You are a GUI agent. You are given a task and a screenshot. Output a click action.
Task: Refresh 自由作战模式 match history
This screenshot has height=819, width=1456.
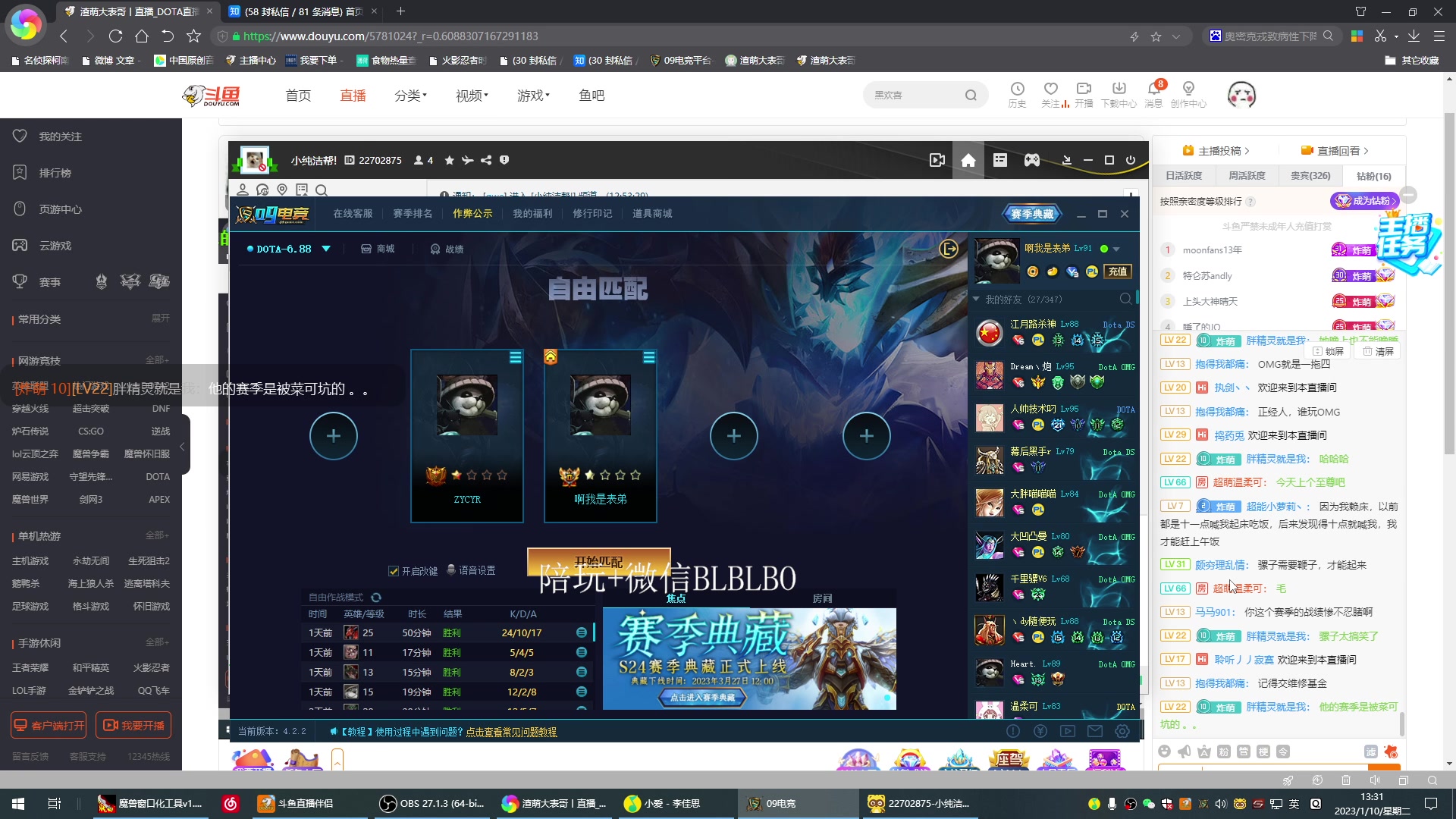click(376, 598)
